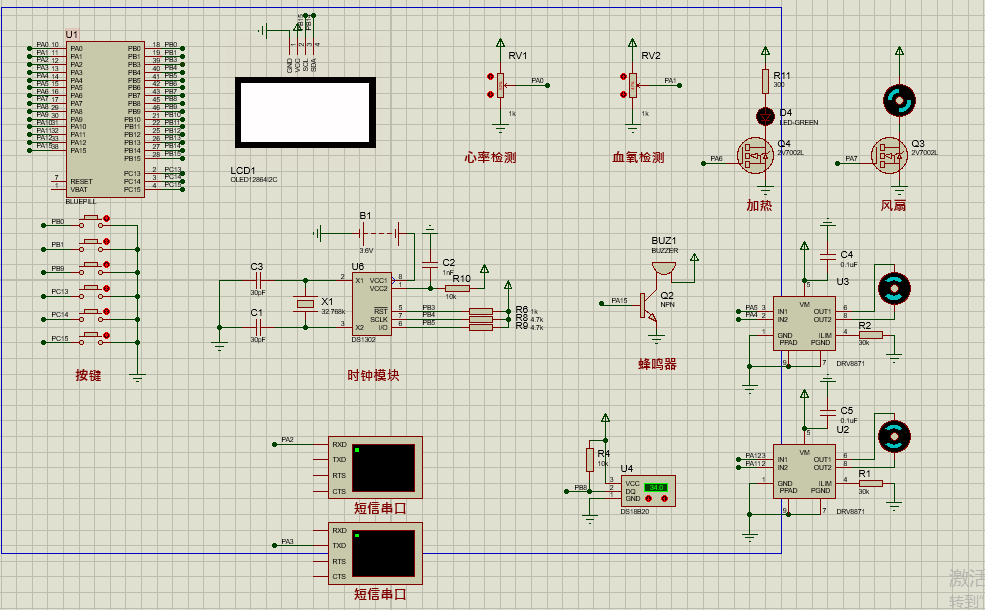Push the key switch on the PC15 line
The width and height of the screenshot is (985, 610).
click(92, 338)
